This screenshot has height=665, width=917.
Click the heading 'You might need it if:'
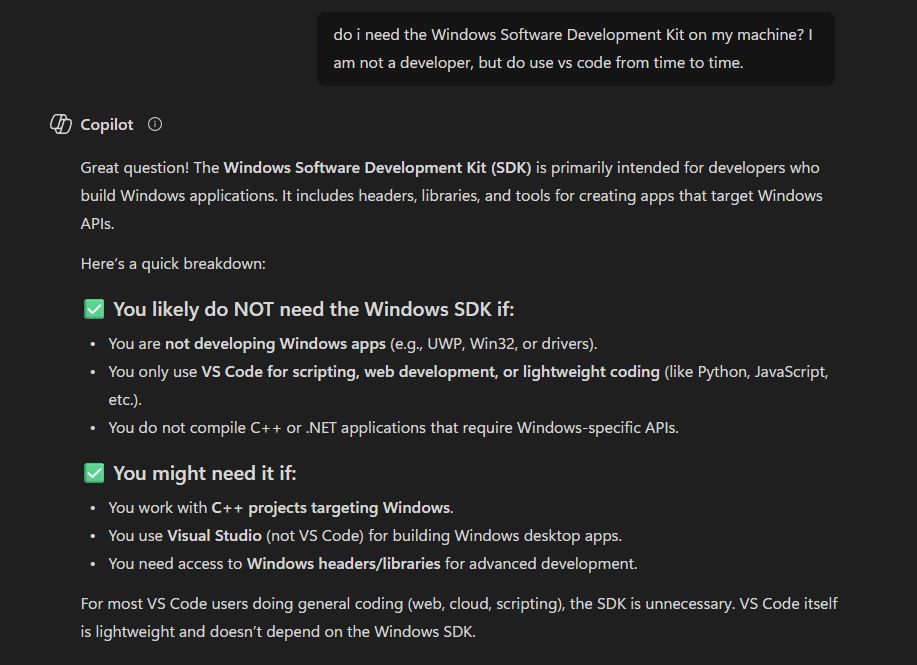204,473
